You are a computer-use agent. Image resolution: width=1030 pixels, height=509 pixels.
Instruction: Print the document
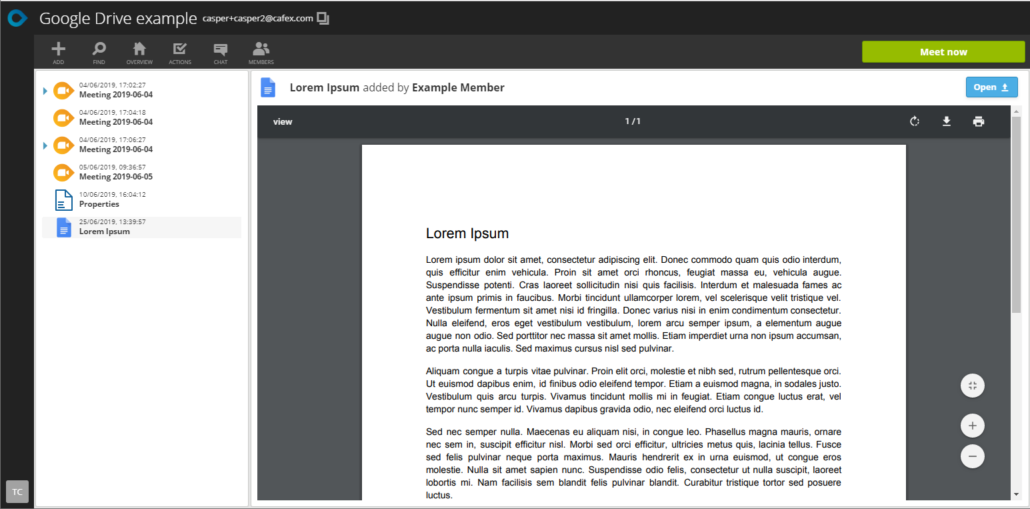tap(979, 122)
